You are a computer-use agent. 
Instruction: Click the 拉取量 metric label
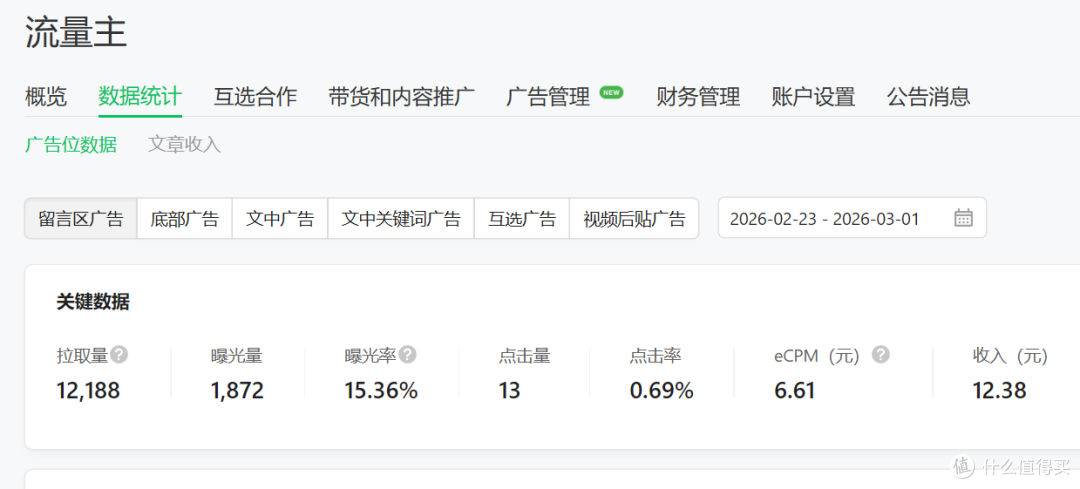[83, 356]
